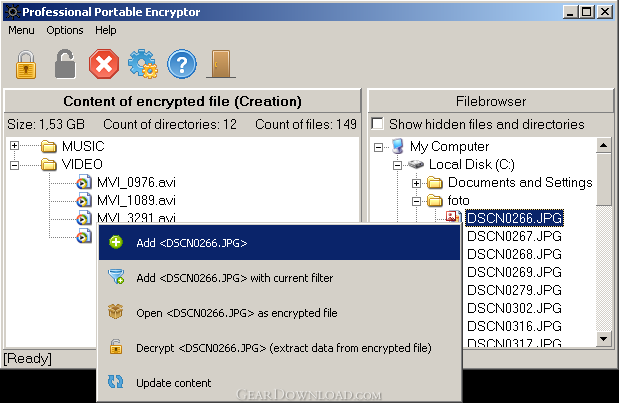Collapse the VIDEO folder node
Screen dimensions: 619x403
[x=15, y=165]
